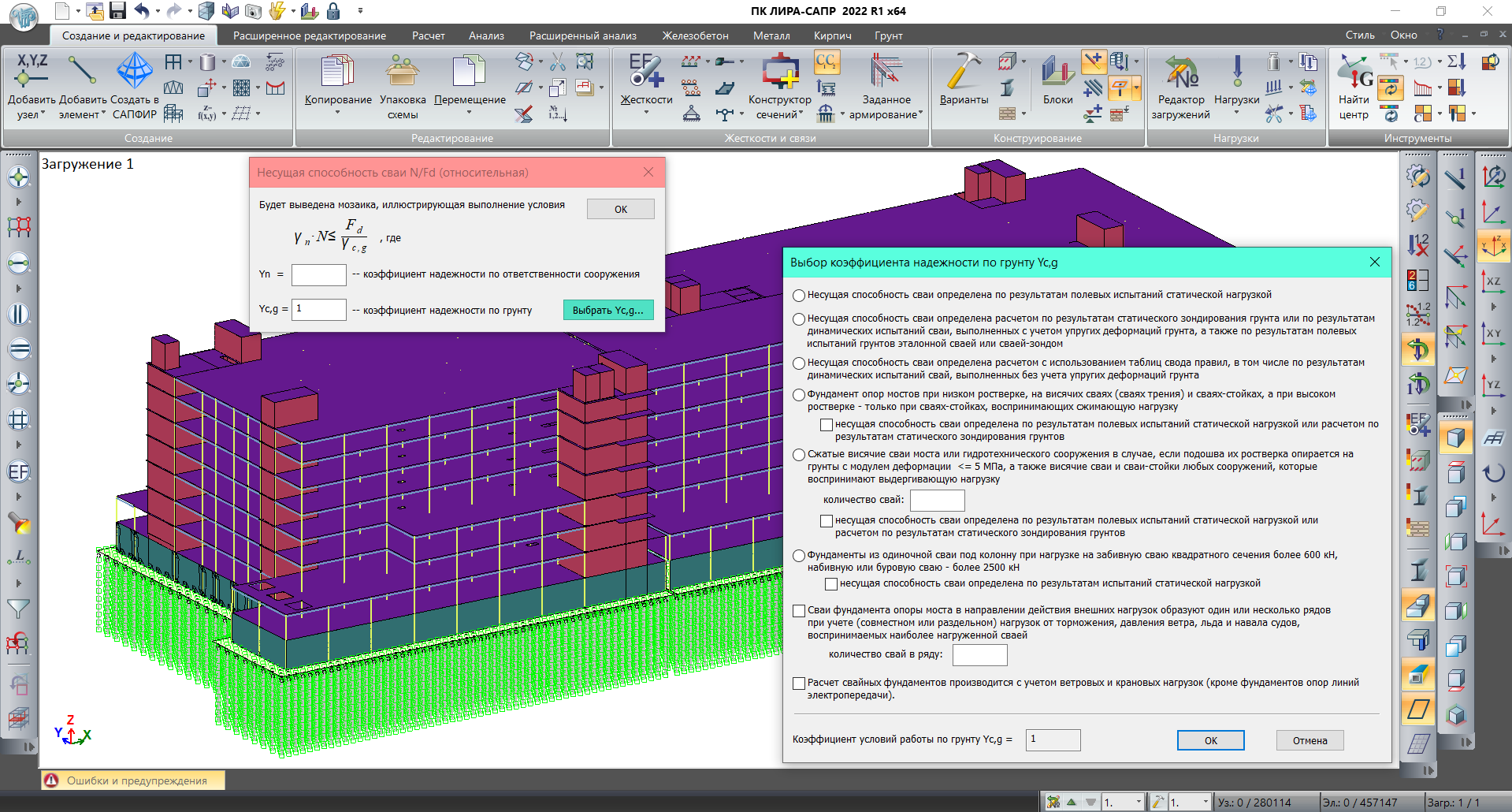The image size is (1512, 812).
Task: Switch to the Расчет ribbon tab
Action: pos(428,35)
